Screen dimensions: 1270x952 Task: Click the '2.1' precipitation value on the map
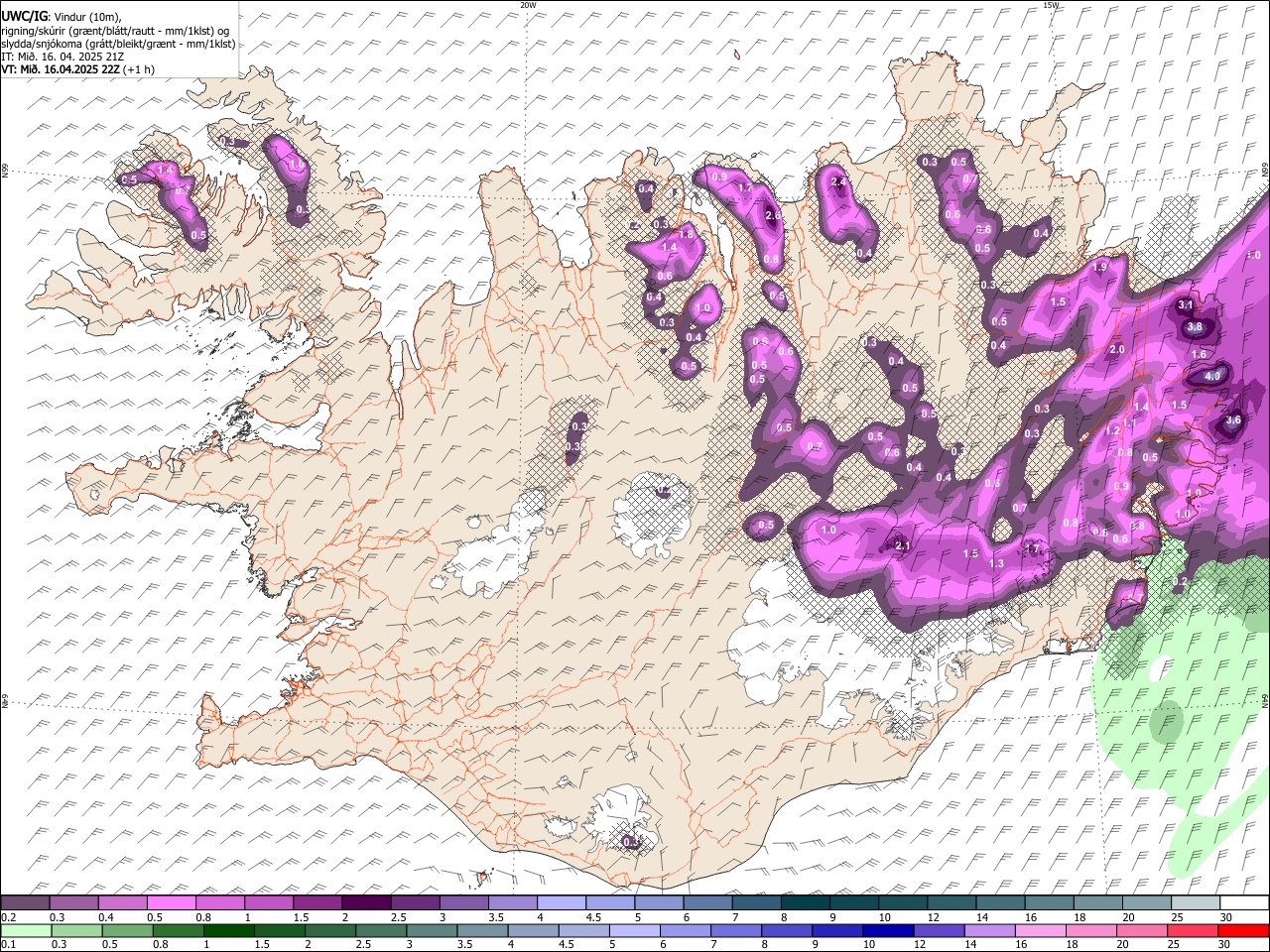point(902,546)
